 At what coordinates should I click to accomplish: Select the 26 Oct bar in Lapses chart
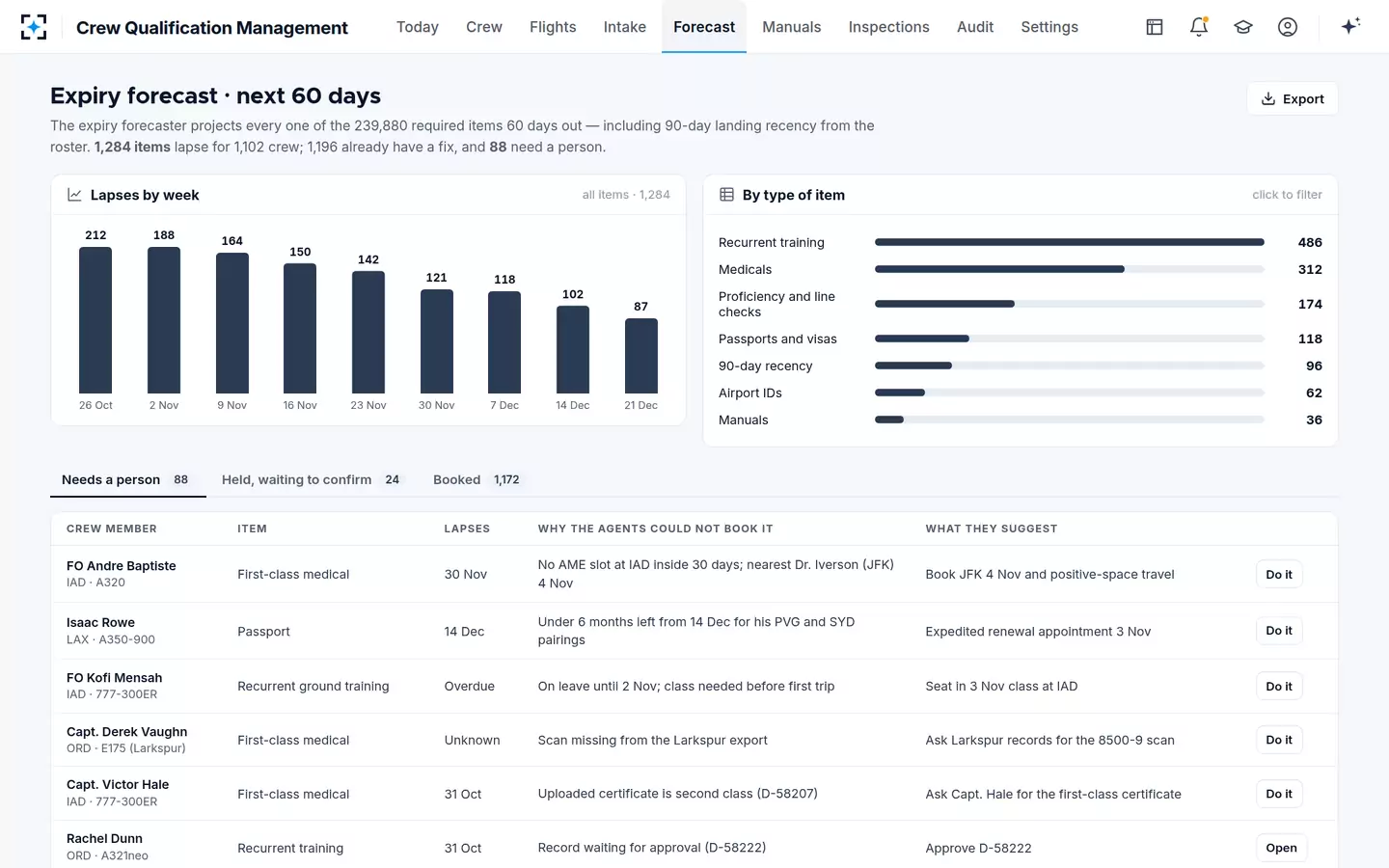click(x=95, y=320)
